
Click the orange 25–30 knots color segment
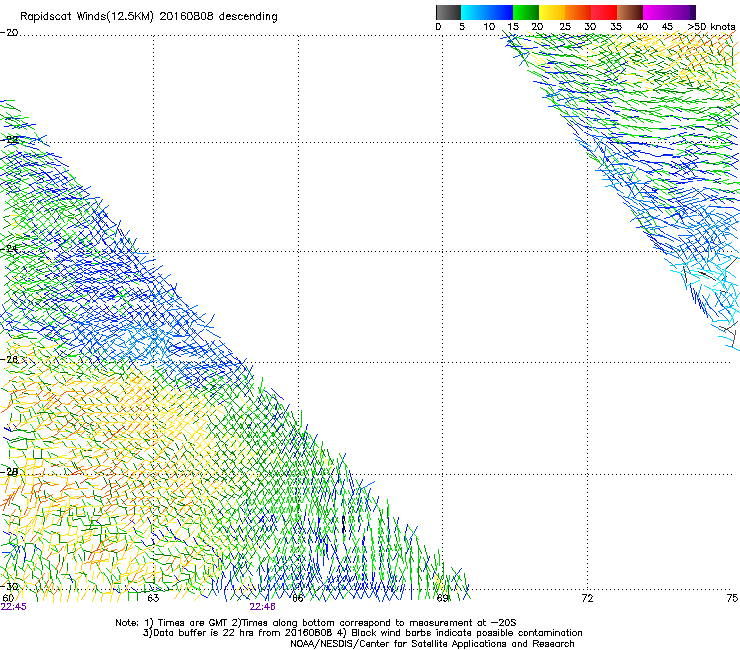578,12
